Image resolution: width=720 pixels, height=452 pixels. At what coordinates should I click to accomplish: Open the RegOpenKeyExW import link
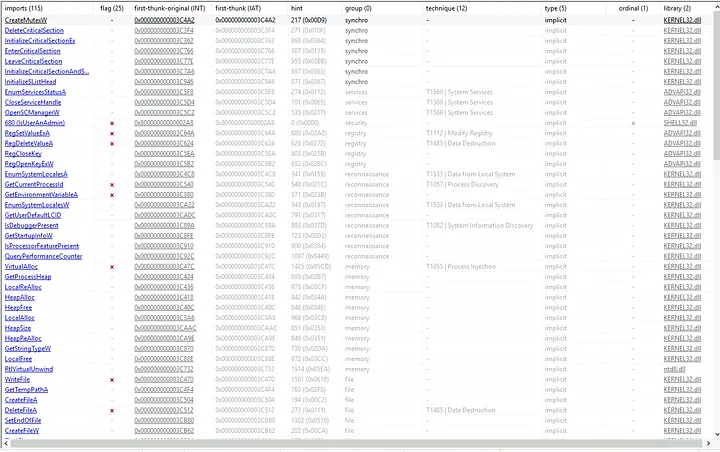(x=29, y=164)
